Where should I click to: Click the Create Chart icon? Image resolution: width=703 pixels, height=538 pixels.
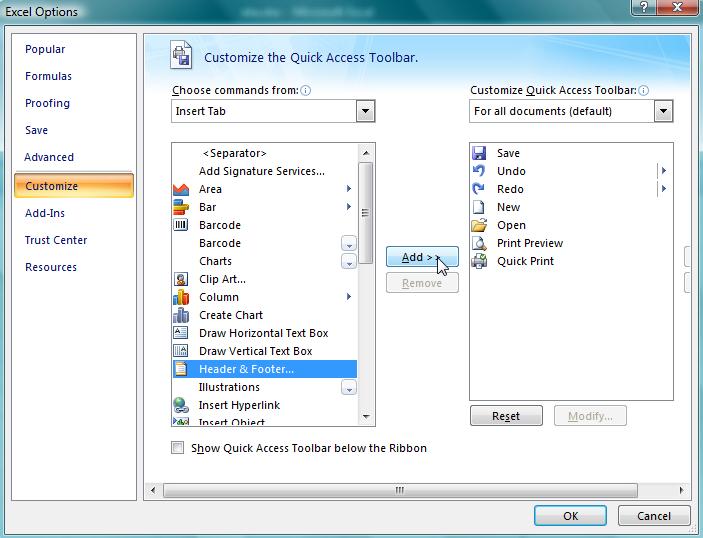[181, 315]
